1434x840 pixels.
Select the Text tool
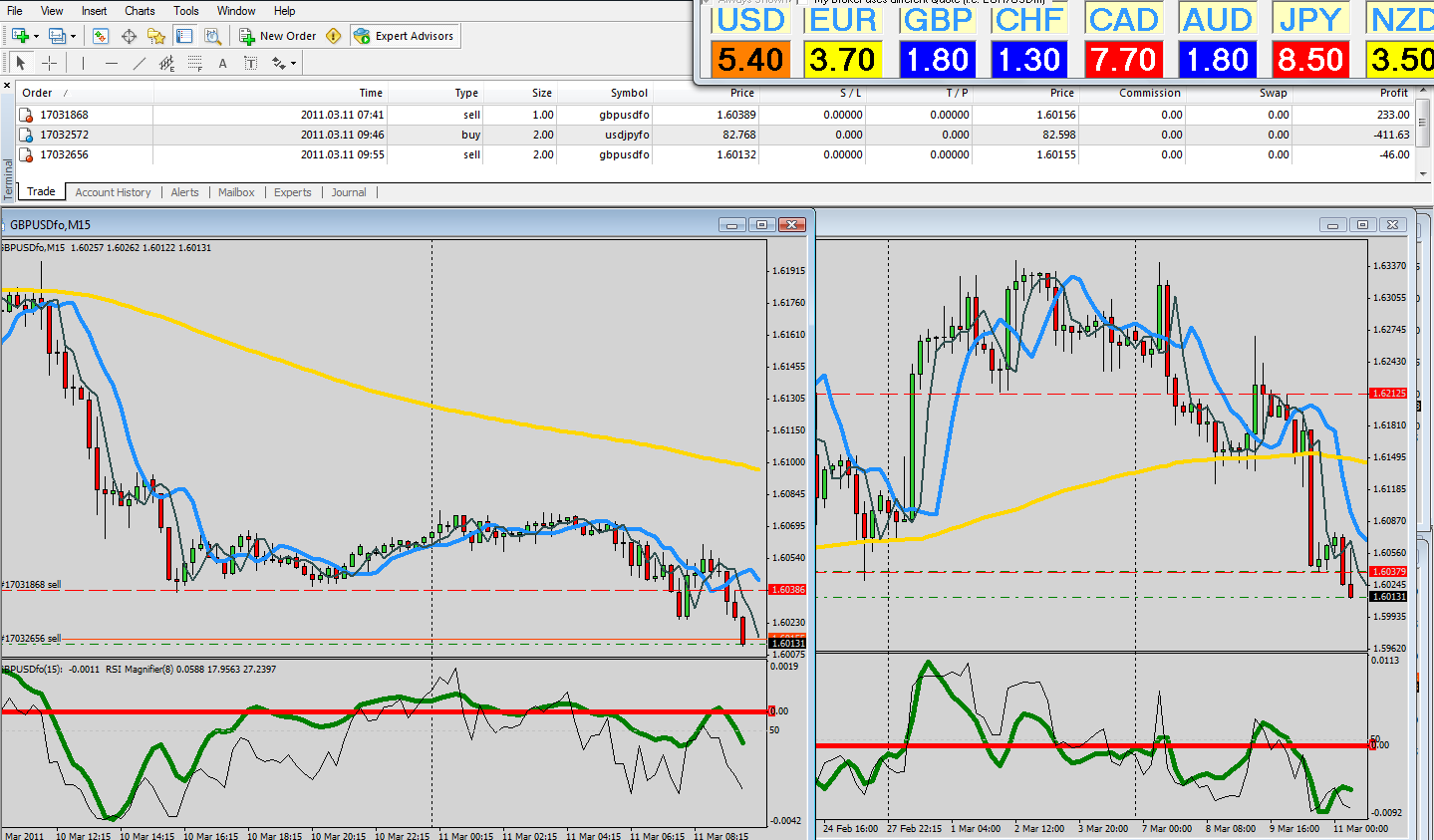click(222, 63)
